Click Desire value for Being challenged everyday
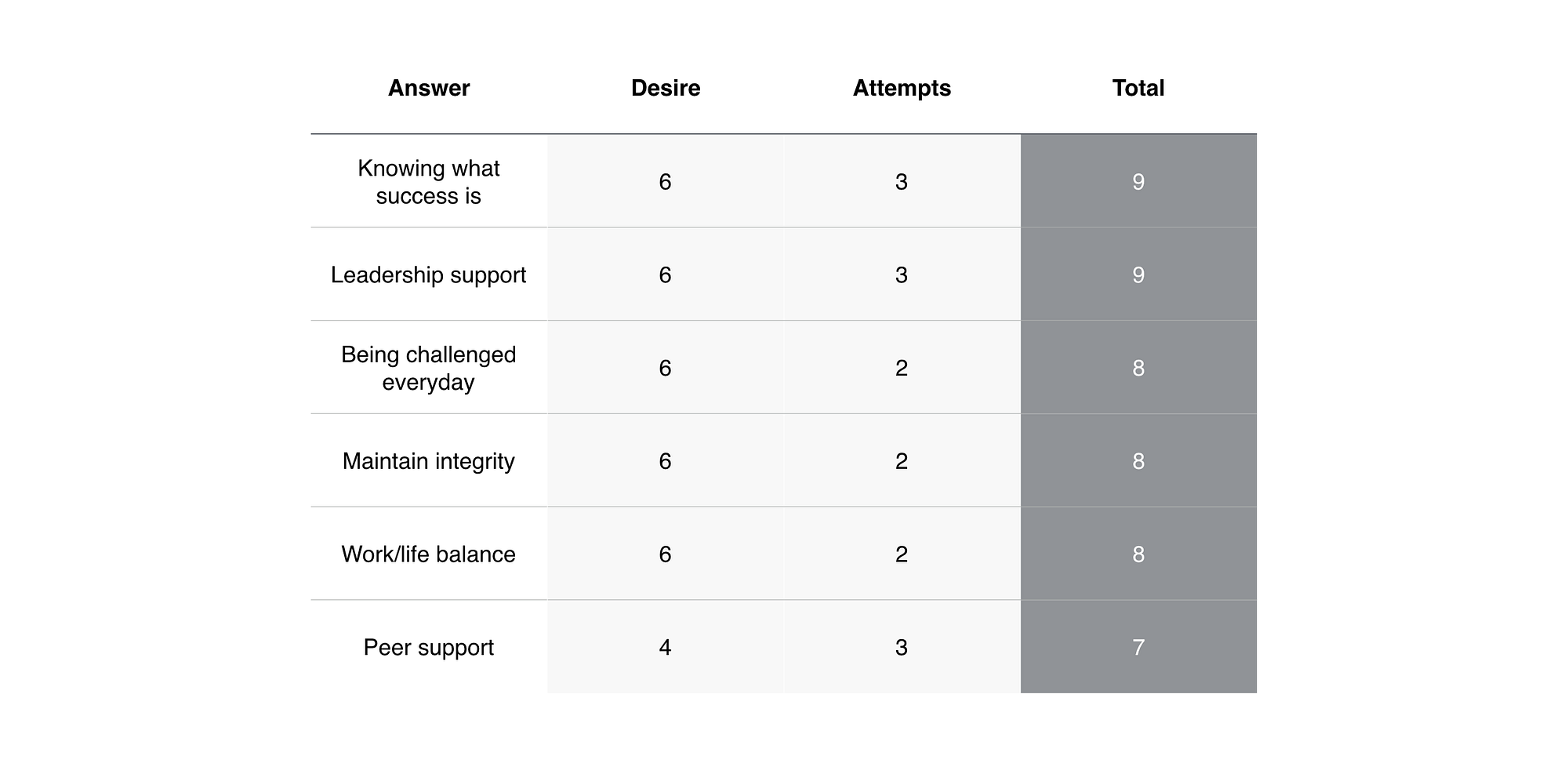 coord(666,368)
